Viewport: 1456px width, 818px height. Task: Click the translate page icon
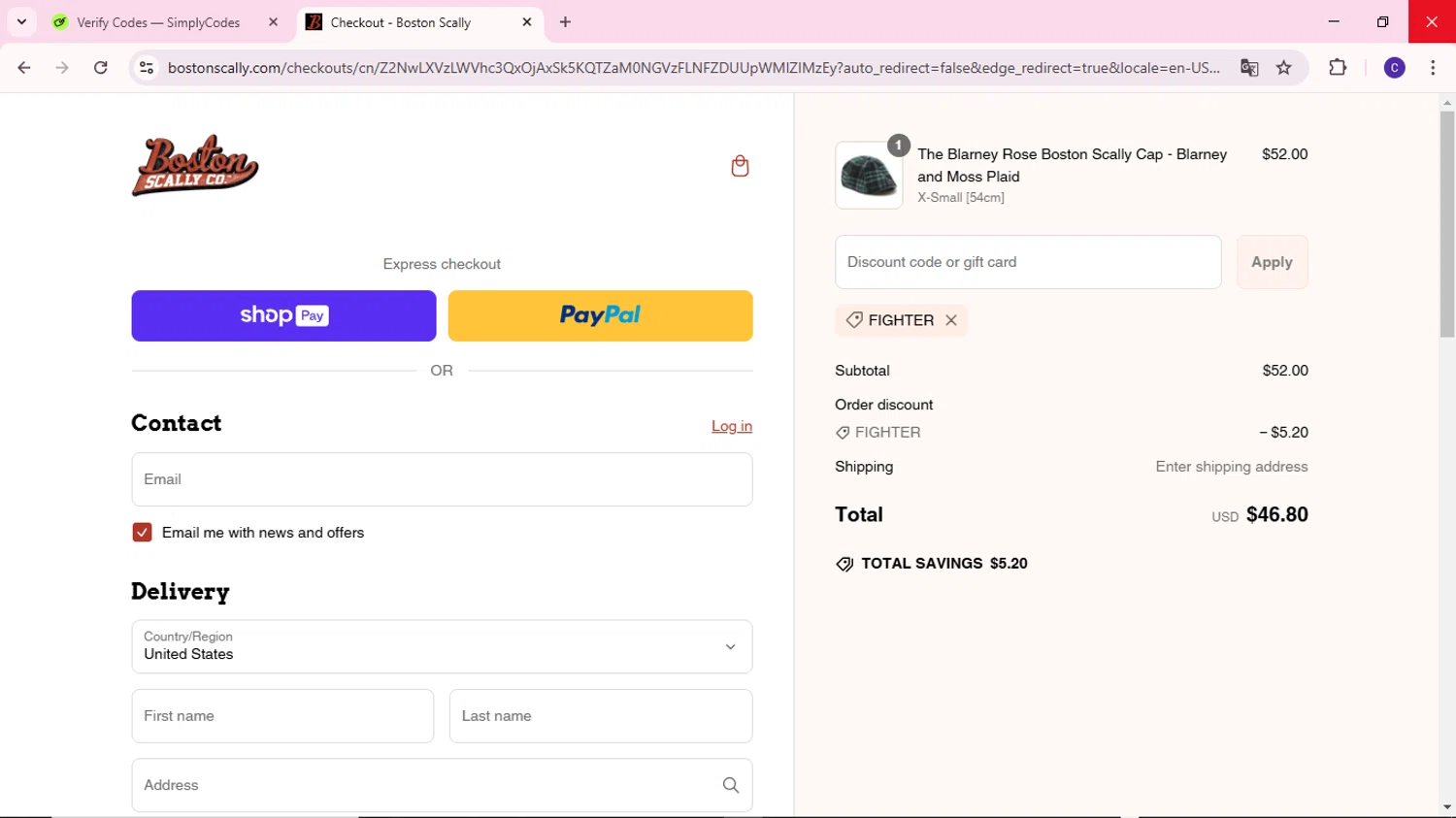point(1249,68)
